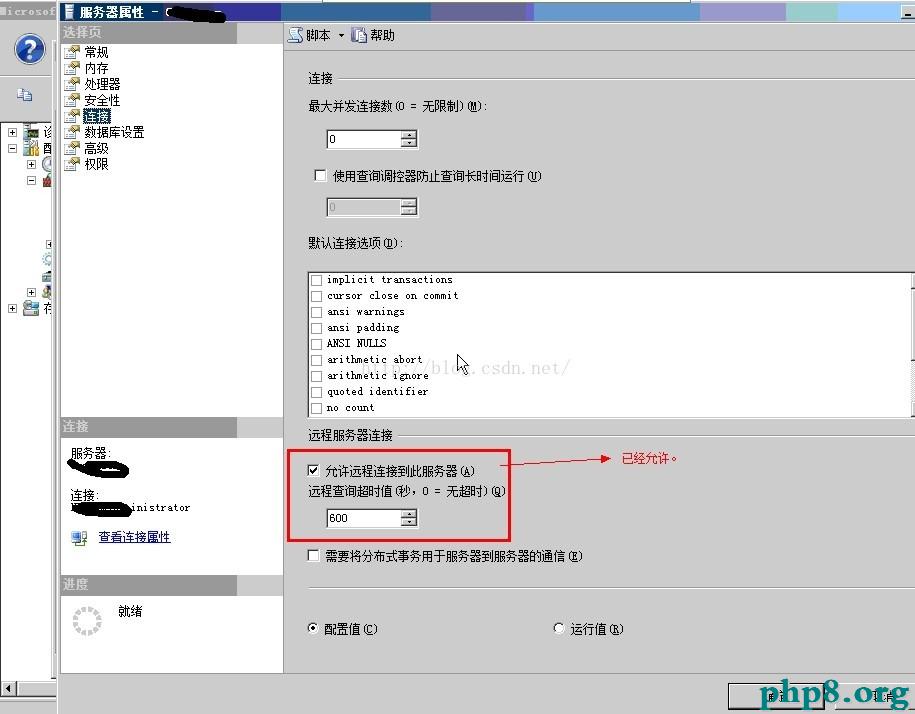Select the 运行值 radio button
Screen dimensions: 915x714
[559, 628]
